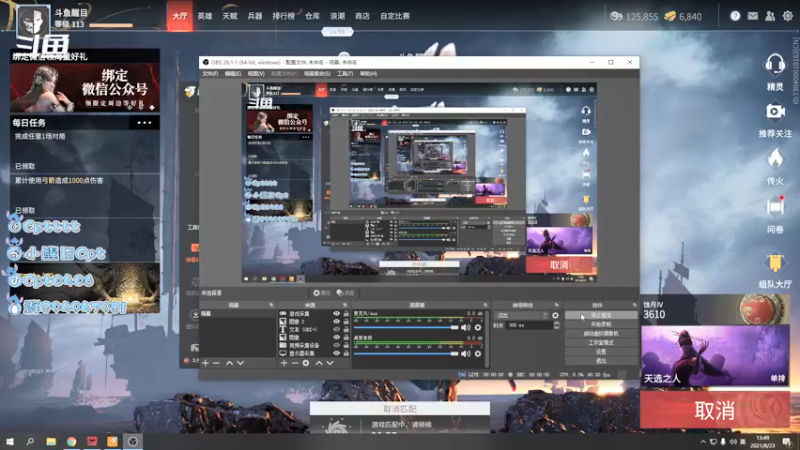Switch to the 排行榜 game tab
Viewport: 800px width, 450px height.
(x=283, y=16)
